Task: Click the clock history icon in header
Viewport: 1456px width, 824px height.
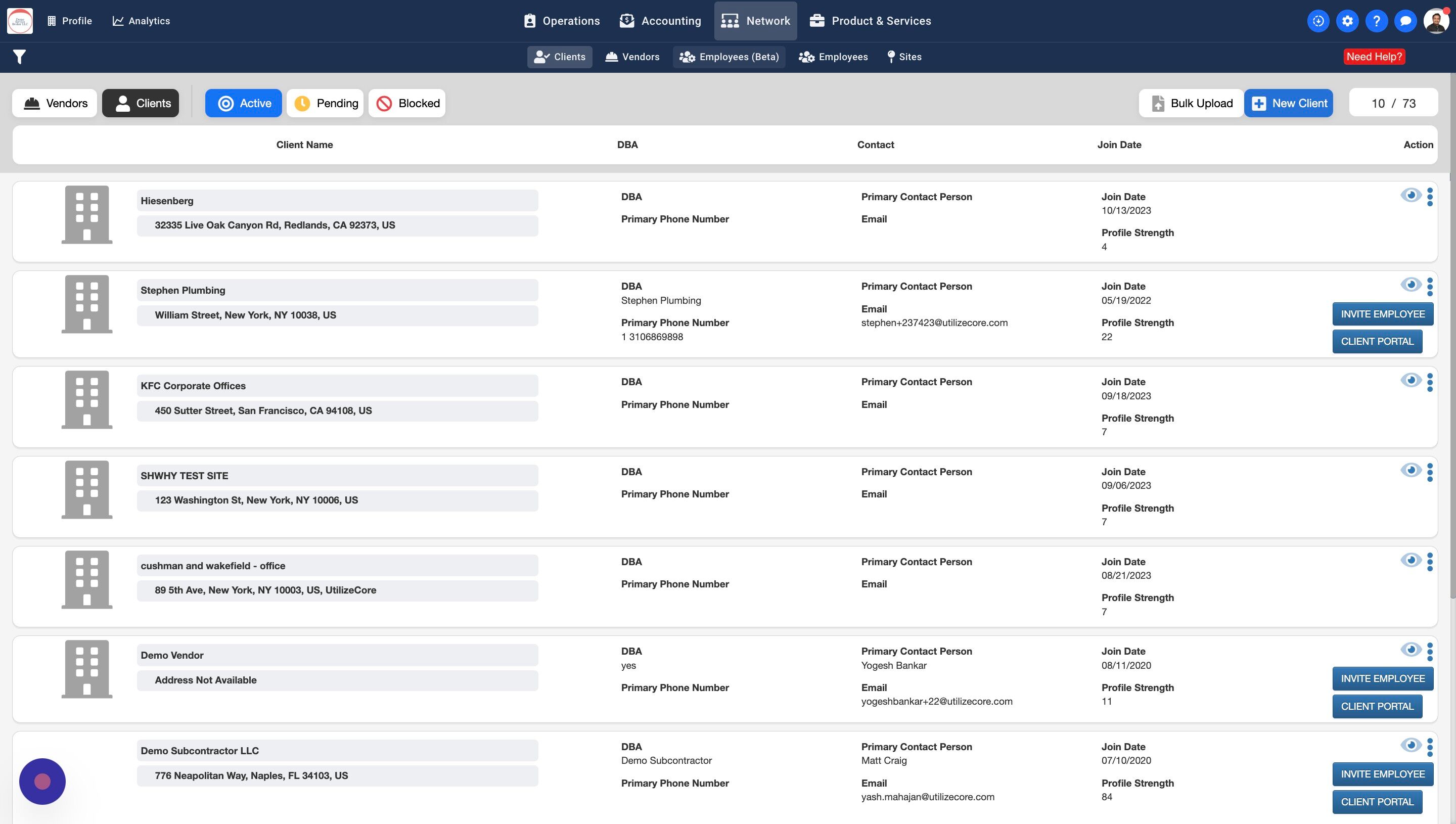Action: tap(1318, 21)
